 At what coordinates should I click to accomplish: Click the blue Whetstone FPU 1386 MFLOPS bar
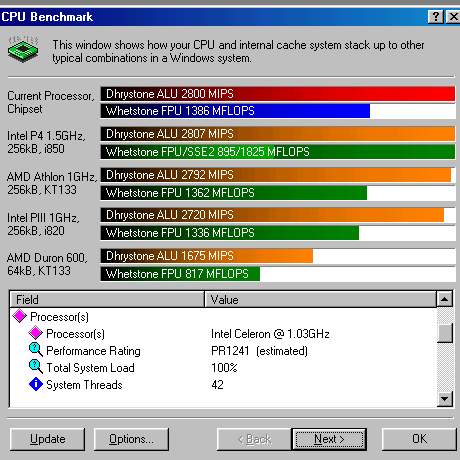coord(235,111)
